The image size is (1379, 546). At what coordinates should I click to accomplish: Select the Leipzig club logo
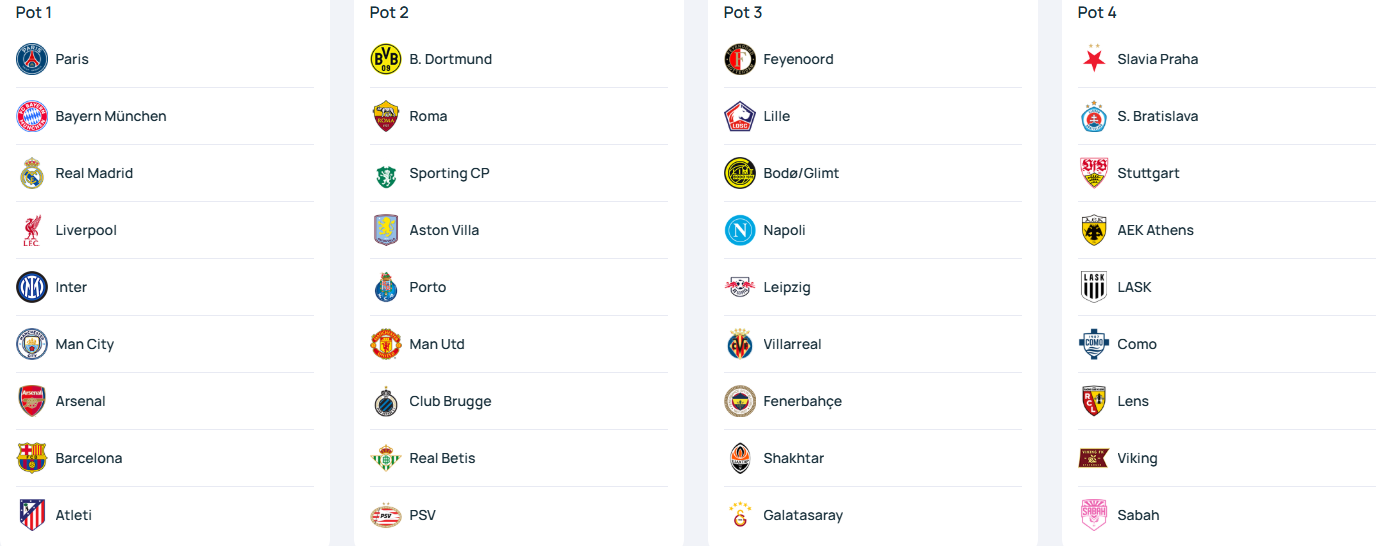click(x=740, y=287)
